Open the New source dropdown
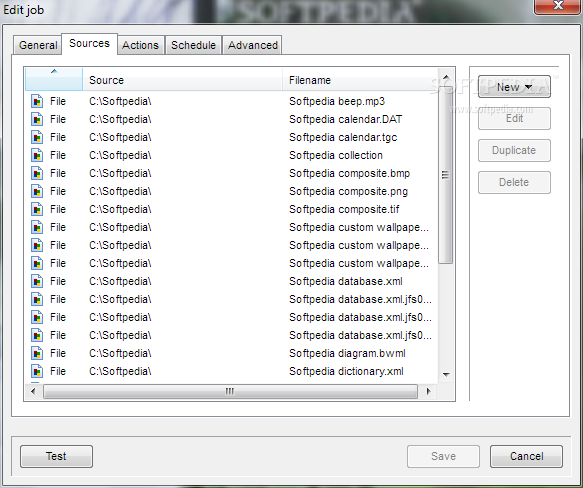Viewport: 583px width, 488px height. (514, 87)
